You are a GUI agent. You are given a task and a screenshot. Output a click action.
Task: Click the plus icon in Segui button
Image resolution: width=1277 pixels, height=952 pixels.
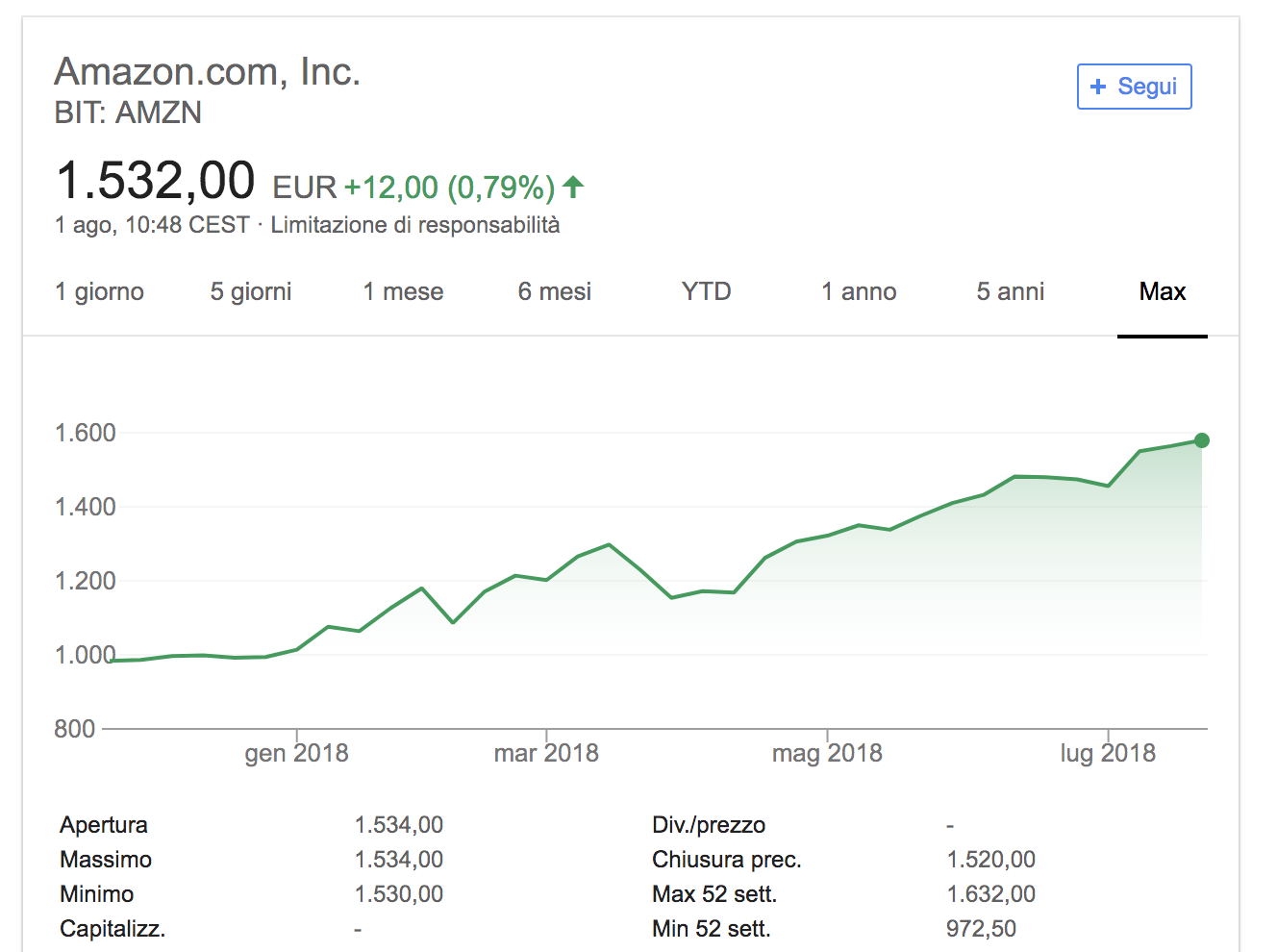coord(1098,87)
